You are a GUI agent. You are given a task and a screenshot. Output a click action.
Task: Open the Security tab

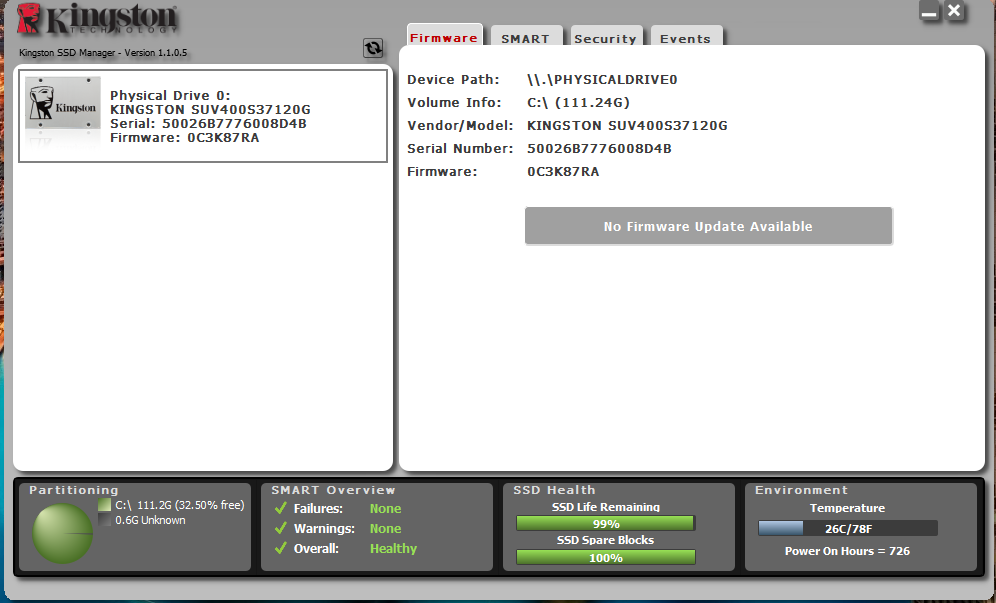tap(605, 37)
